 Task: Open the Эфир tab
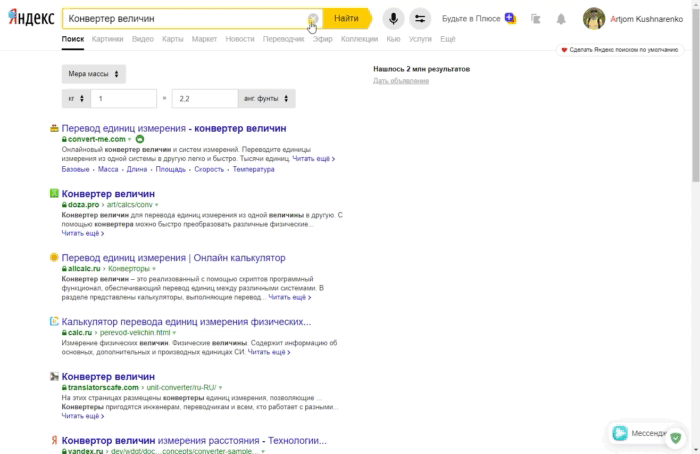(x=322, y=39)
